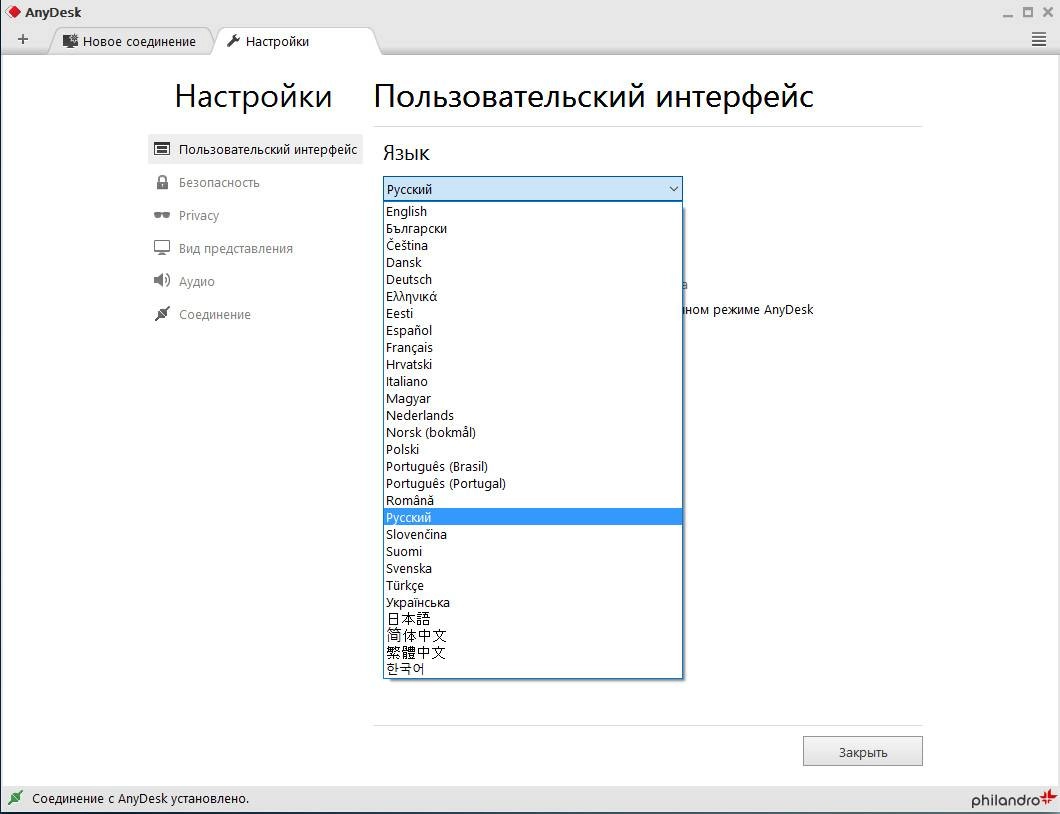Open the Безопасность settings section
Screen dimensions: 1060x814
[x=219, y=183]
